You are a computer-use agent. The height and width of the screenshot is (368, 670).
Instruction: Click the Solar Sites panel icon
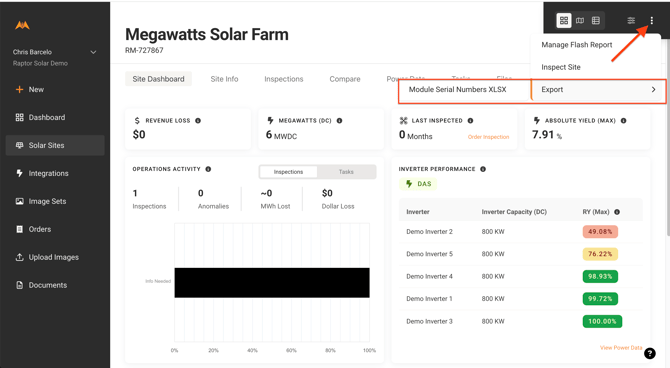pyautogui.click(x=19, y=145)
